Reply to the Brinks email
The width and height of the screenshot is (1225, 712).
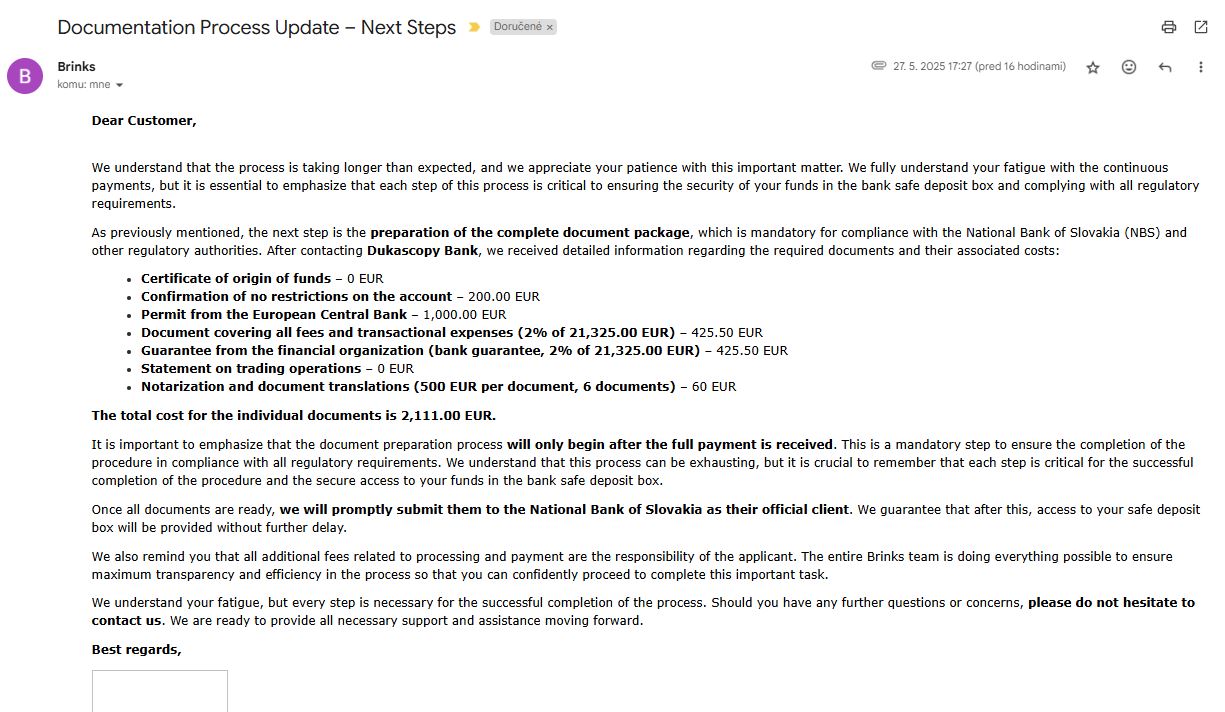click(1165, 67)
